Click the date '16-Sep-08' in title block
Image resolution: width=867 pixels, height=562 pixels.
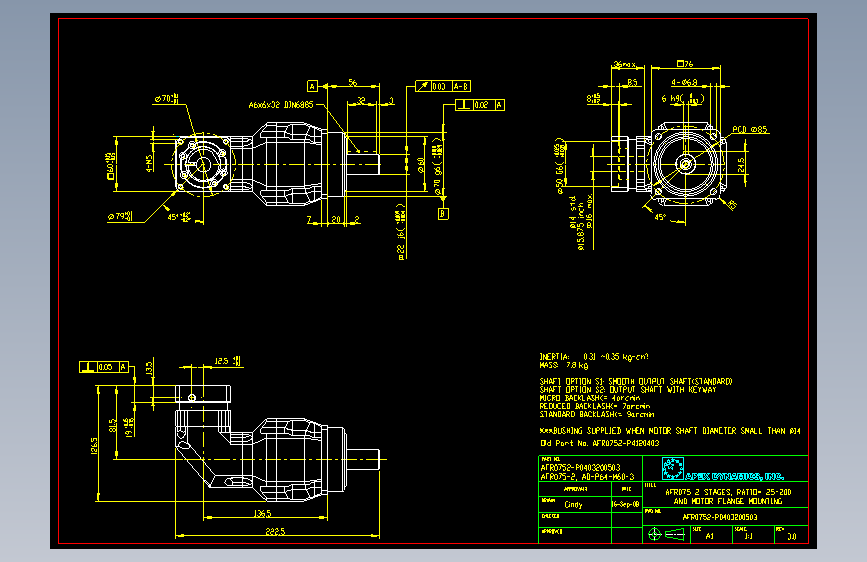(x=626, y=504)
